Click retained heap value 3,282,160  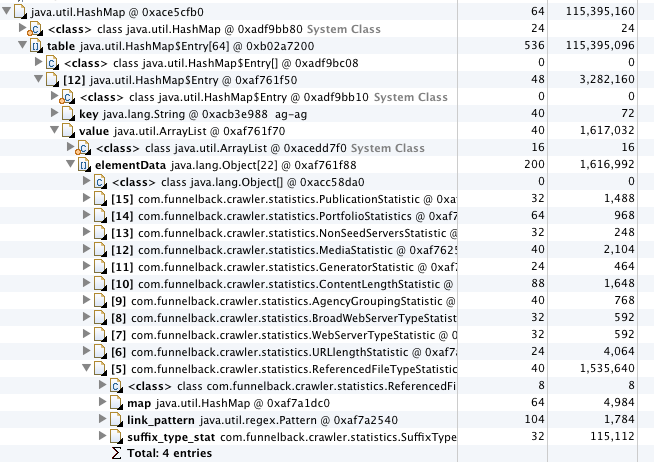(x=607, y=79)
